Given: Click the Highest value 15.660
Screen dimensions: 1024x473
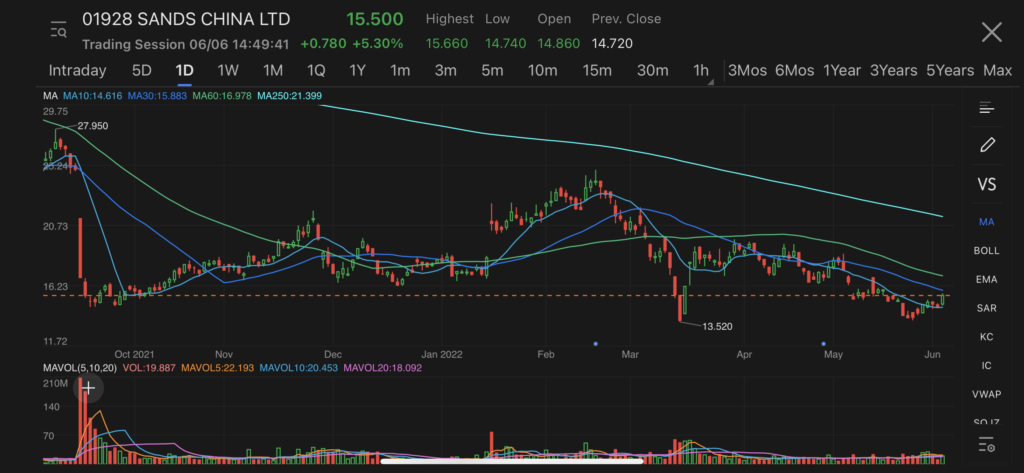Looking at the screenshot, I should [447, 44].
